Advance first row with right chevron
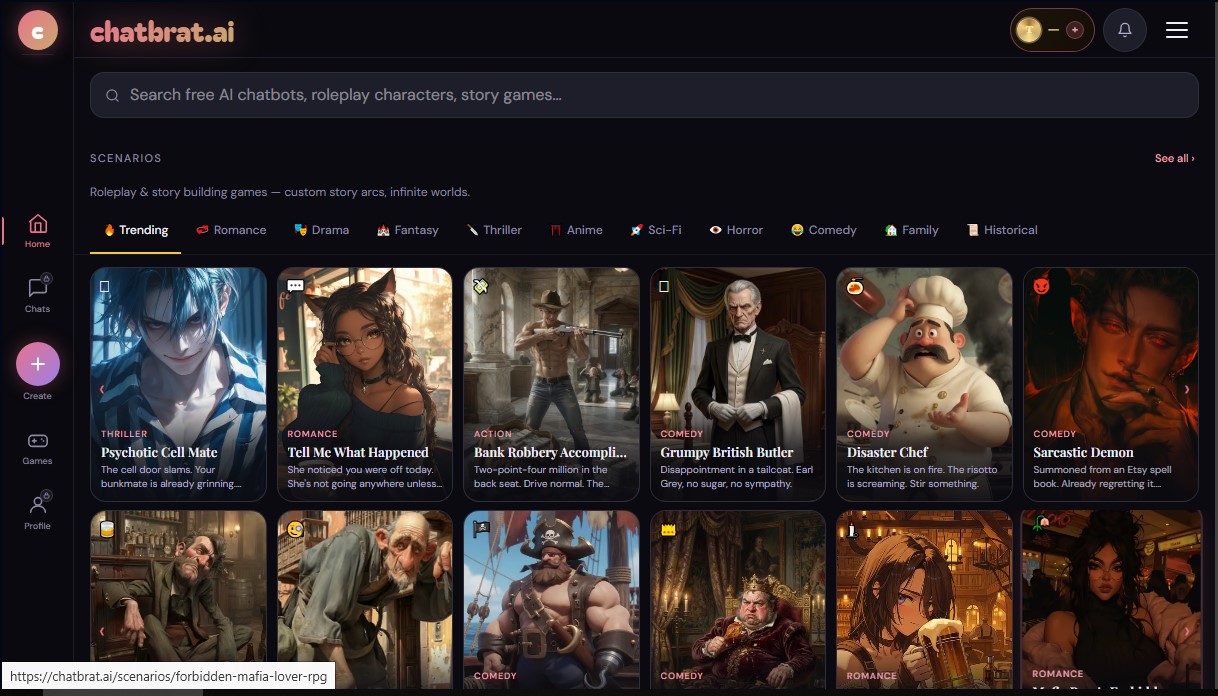Image resolution: width=1218 pixels, height=696 pixels. [x=1187, y=389]
